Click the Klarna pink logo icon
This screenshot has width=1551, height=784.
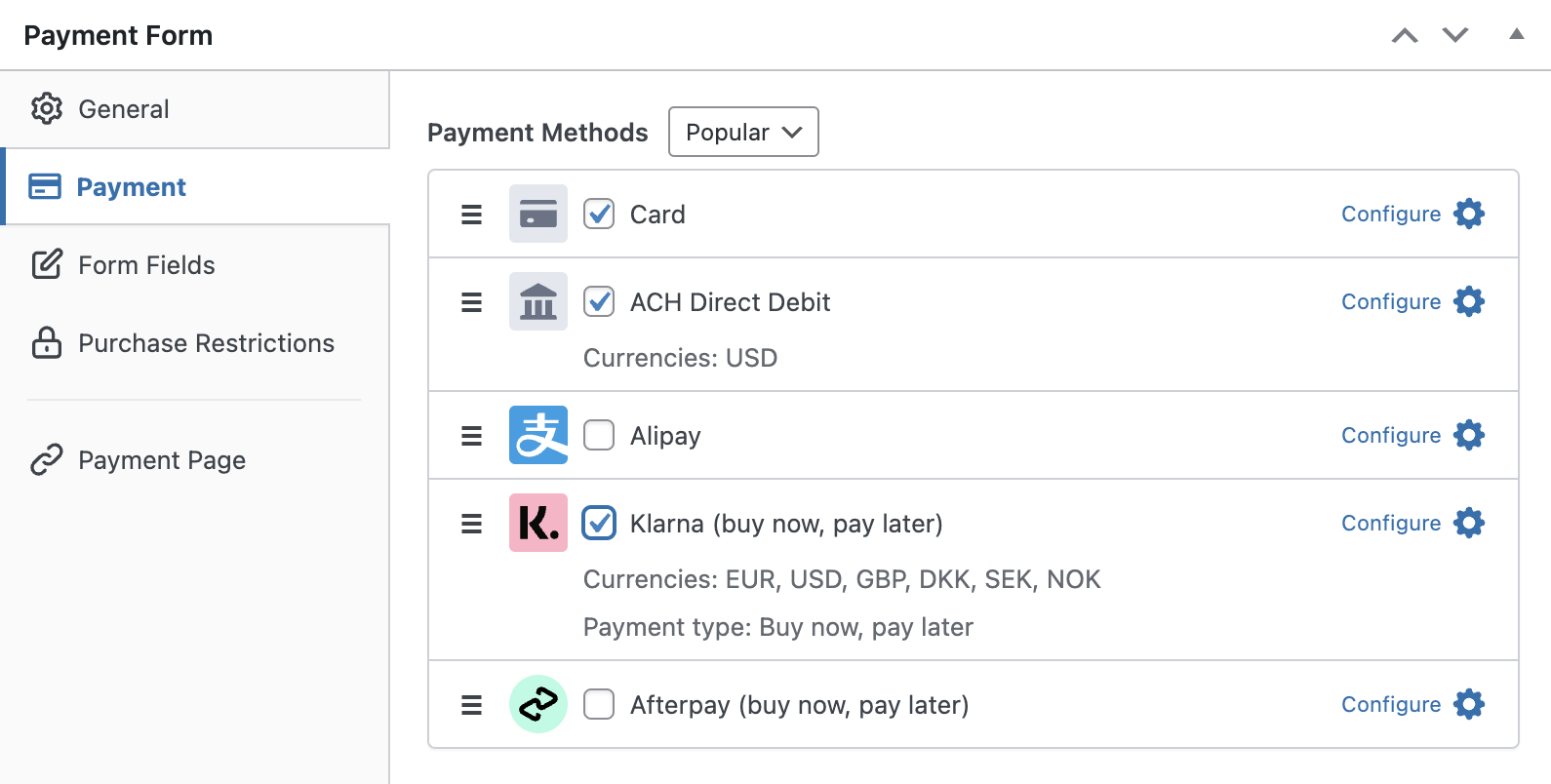point(538,523)
